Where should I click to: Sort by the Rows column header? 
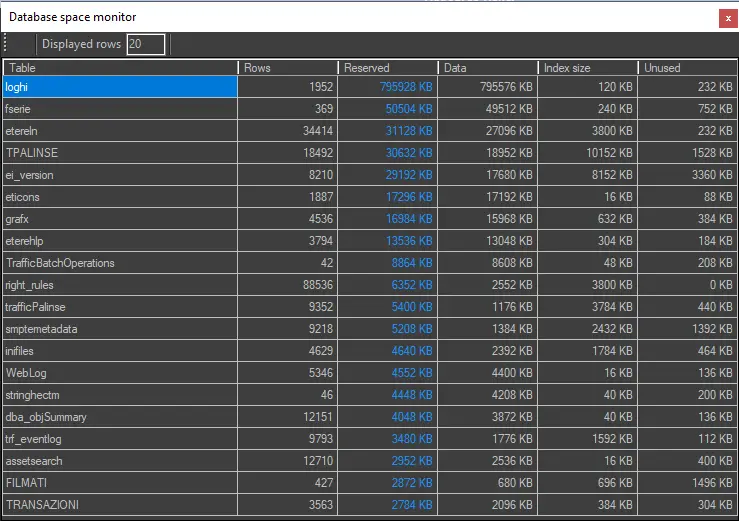pyautogui.click(x=287, y=68)
